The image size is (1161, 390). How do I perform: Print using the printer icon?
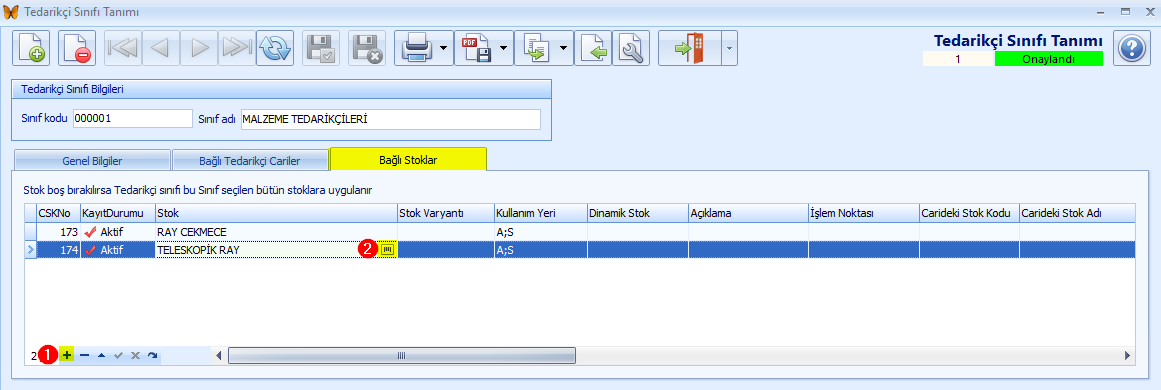pos(415,49)
